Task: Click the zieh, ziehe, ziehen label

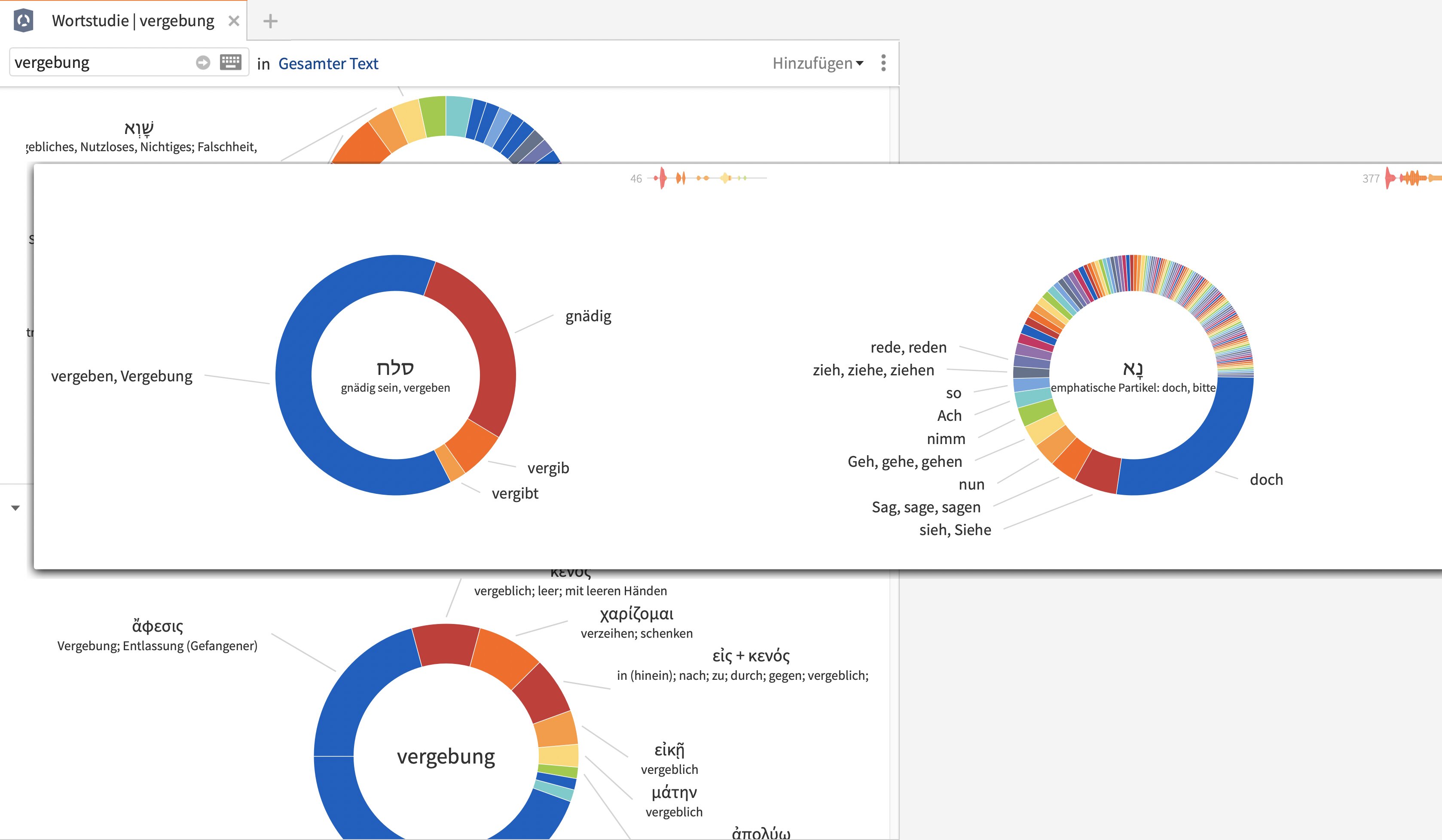Action: pos(873,371)
